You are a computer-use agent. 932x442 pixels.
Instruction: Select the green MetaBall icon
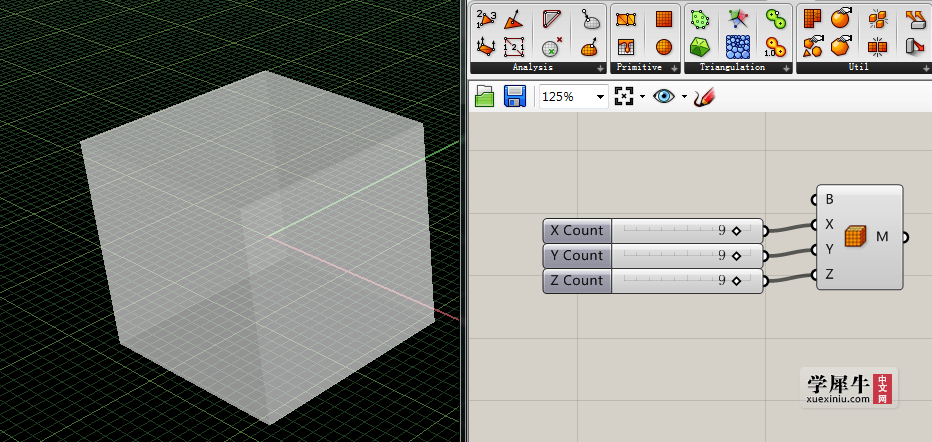776,20
